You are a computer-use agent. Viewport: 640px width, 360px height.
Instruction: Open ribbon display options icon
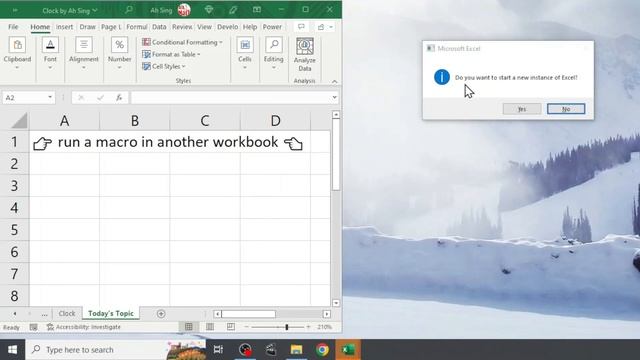257,10
